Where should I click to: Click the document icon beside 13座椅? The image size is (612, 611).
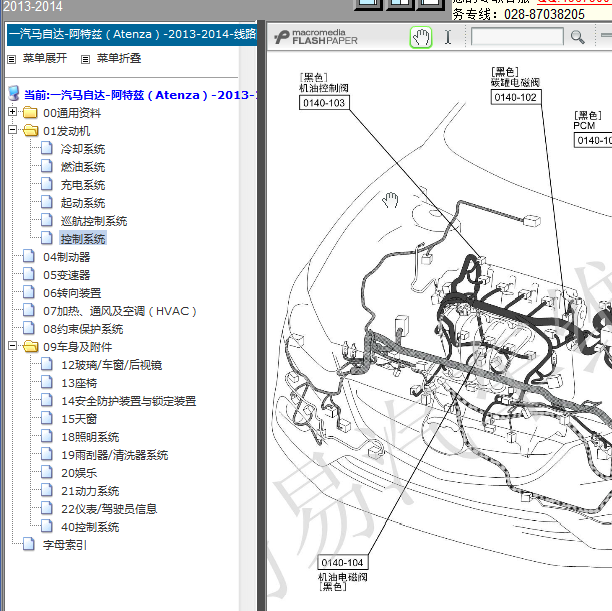pyautogui.click(x=47, y=382)
